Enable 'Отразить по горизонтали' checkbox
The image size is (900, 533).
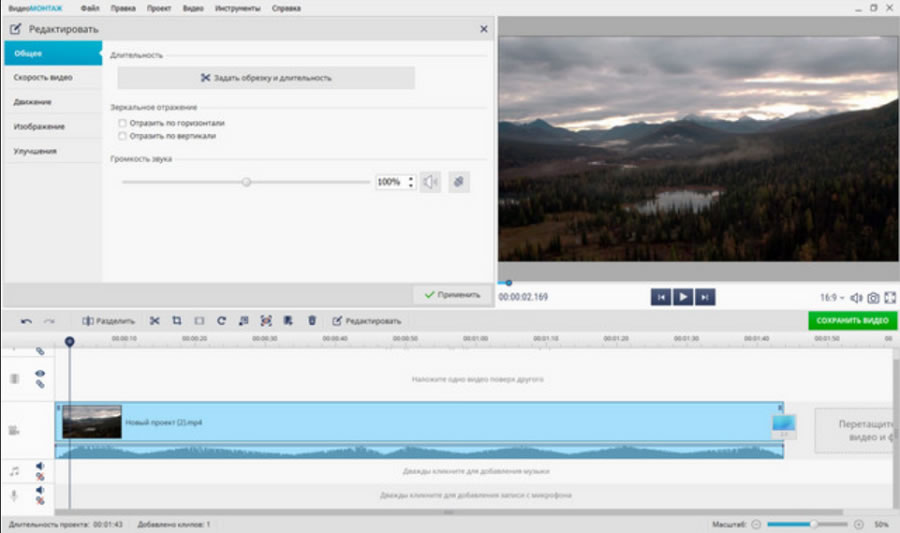[123, 123]
